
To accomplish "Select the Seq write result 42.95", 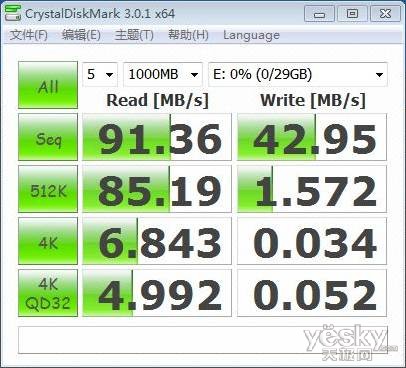I will pyautogui.click(x=312, y=137).
